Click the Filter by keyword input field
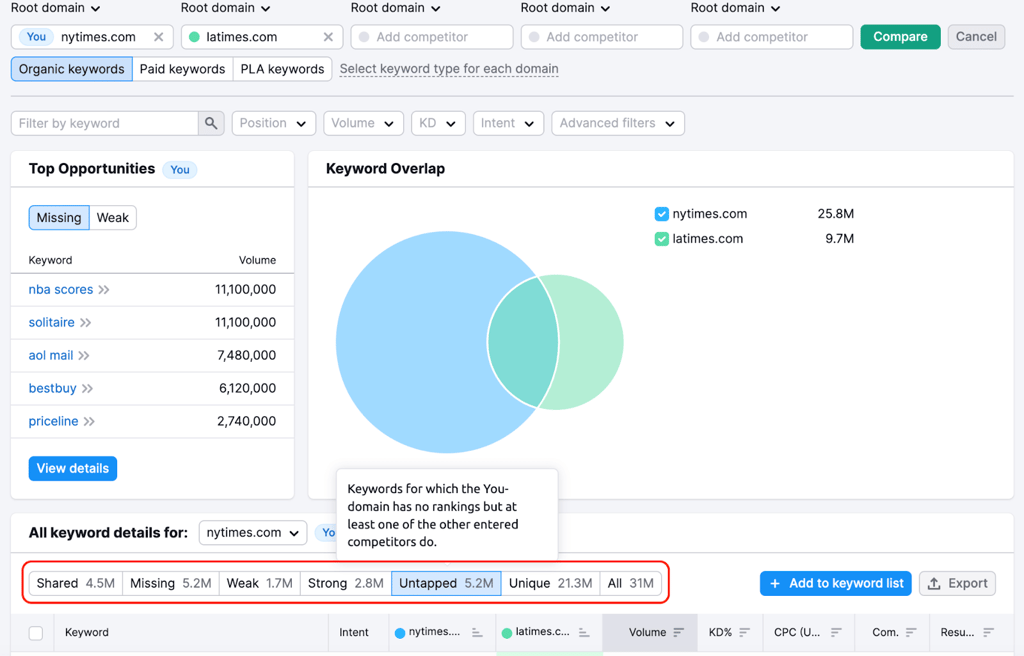Image resolution: width=1024 pixels, height=656 pixels. coord(104,123)
